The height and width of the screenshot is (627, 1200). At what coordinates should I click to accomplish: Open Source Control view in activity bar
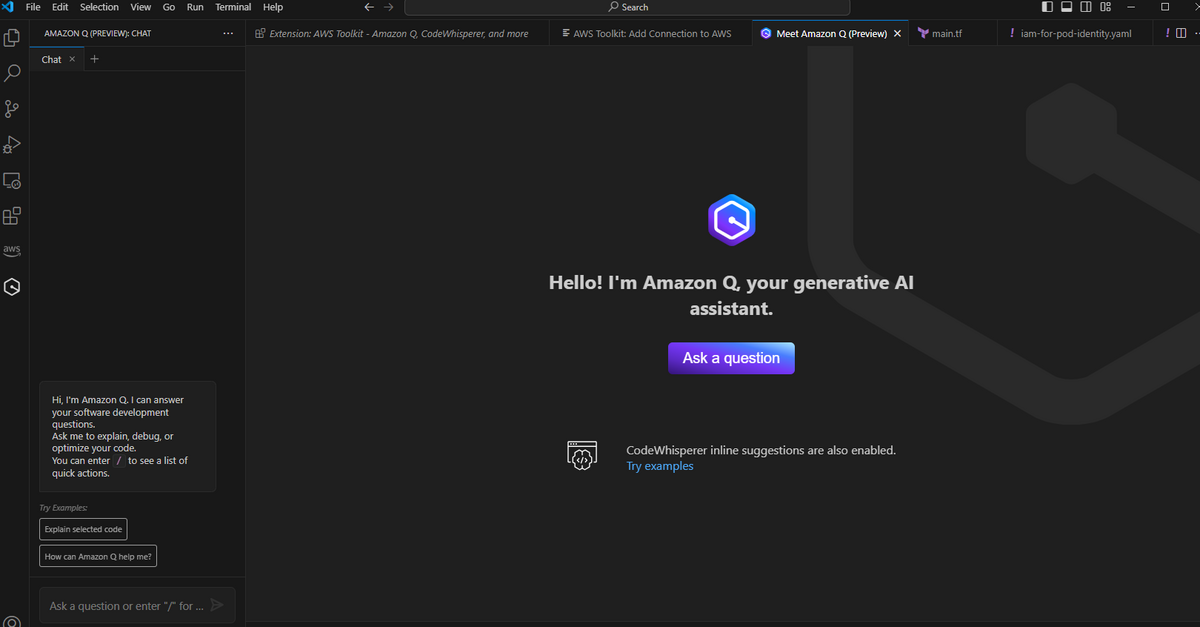click(12, 109)
